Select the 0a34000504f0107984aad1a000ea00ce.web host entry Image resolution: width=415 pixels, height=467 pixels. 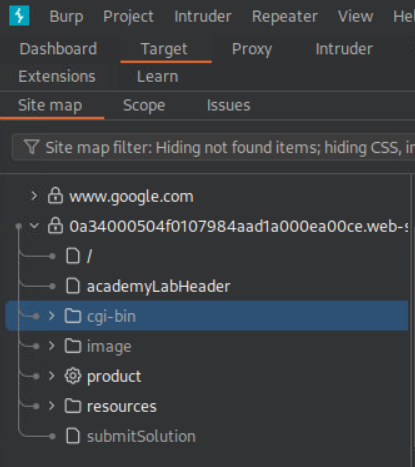pos(239,226)
